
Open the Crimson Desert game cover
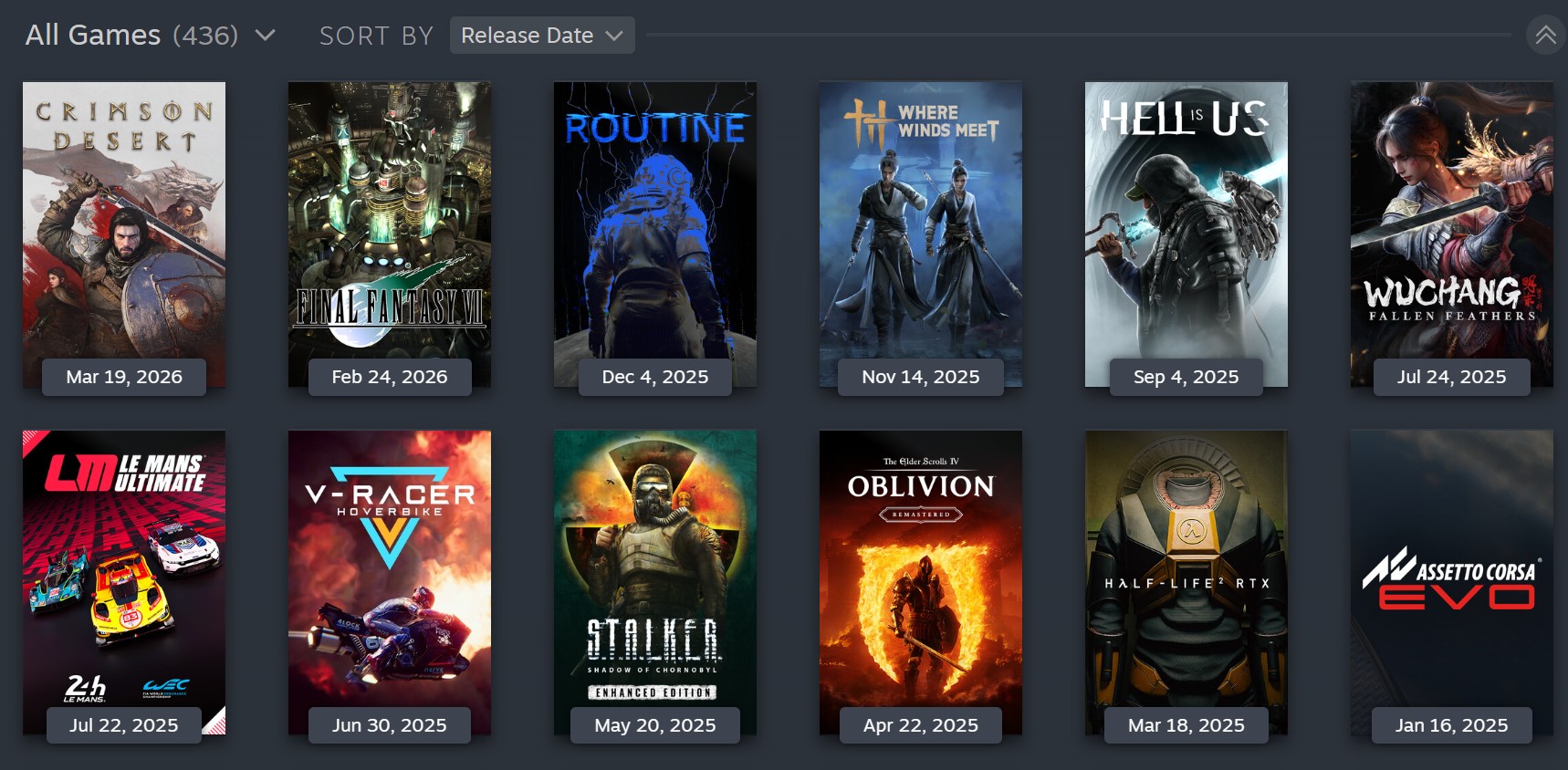124,234
